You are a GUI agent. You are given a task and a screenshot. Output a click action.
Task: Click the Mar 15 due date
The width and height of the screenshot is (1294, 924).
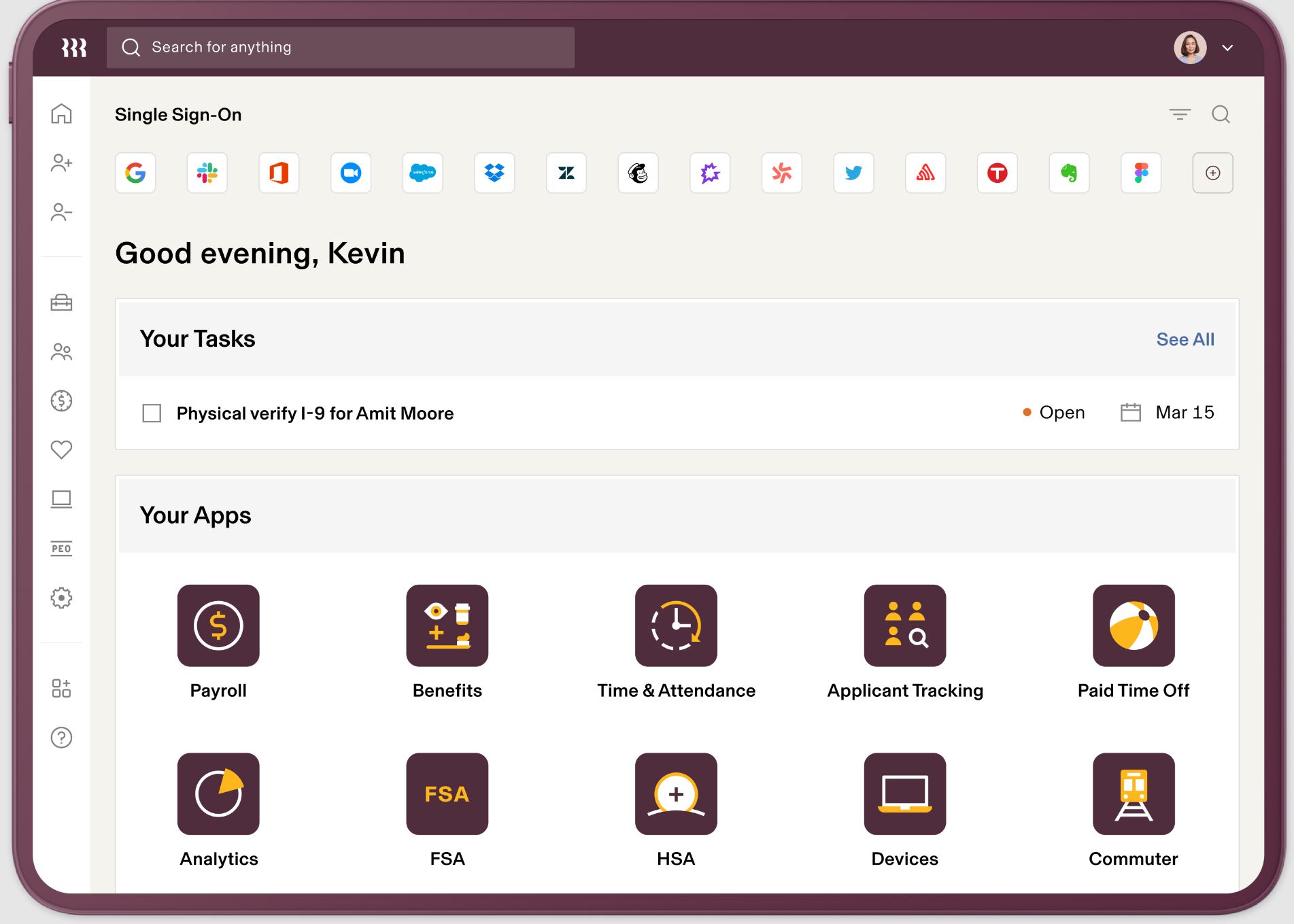pos(1185,412)
